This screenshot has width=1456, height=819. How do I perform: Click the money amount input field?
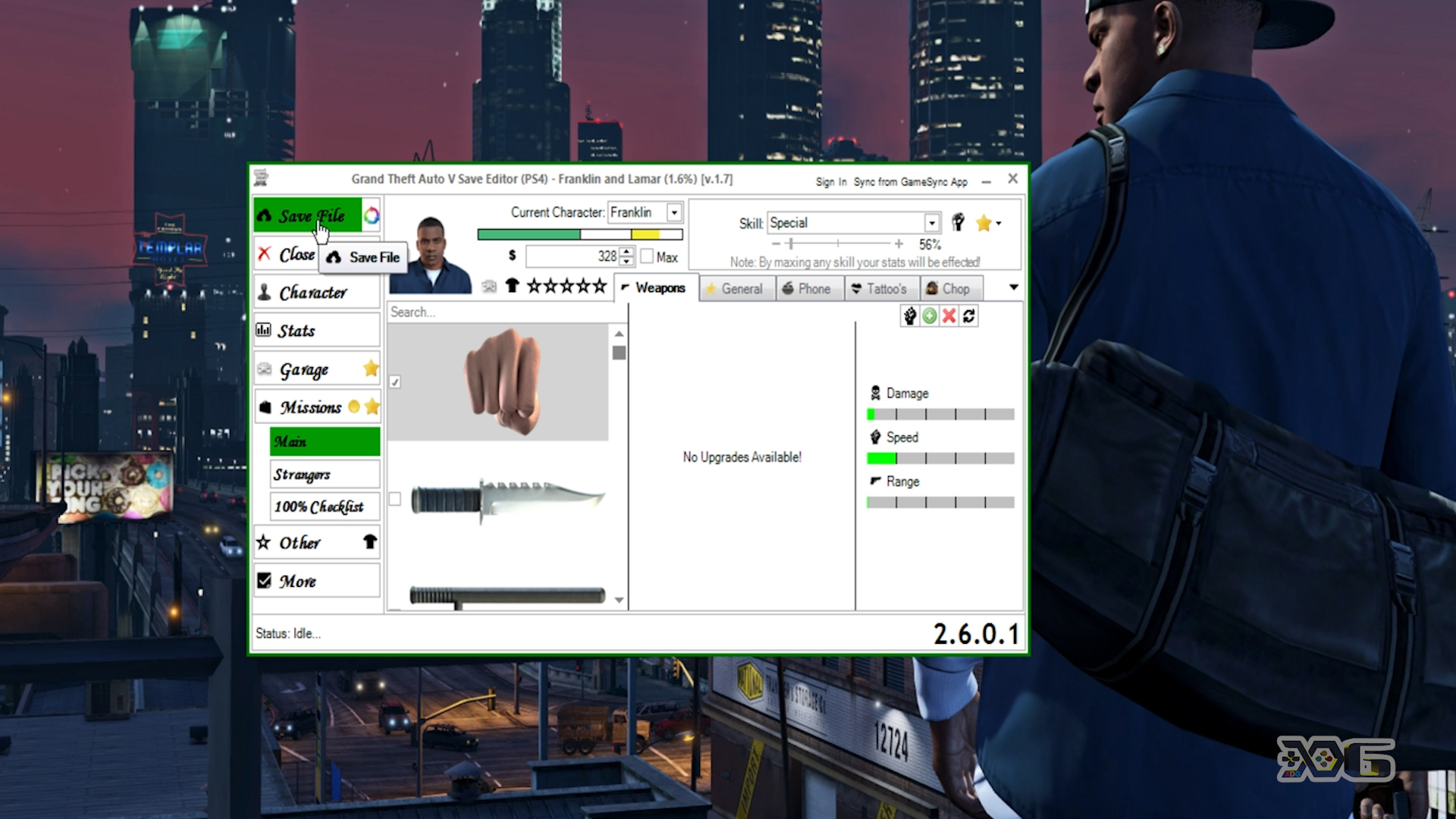[x=574, y=257]
